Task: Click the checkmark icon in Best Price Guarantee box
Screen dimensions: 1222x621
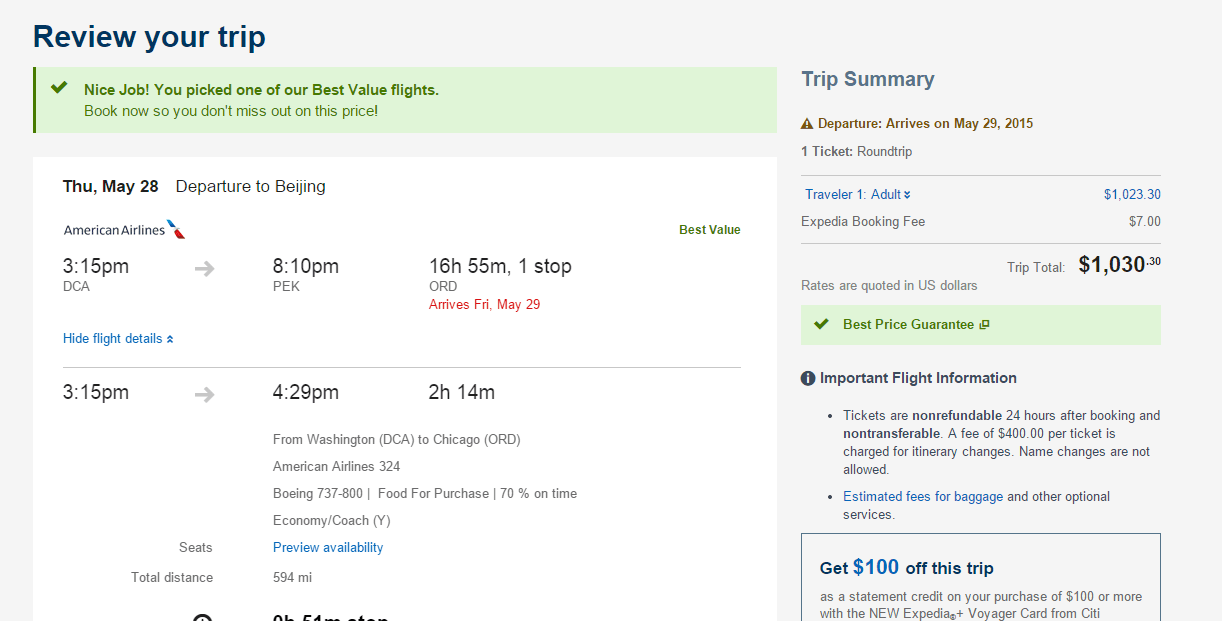Action: click(822, 324)
